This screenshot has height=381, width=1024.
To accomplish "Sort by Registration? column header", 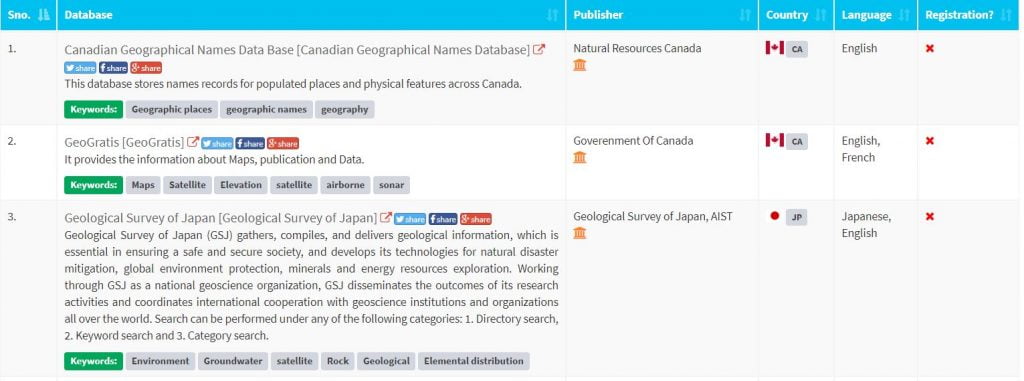I will tap(968, 15).
